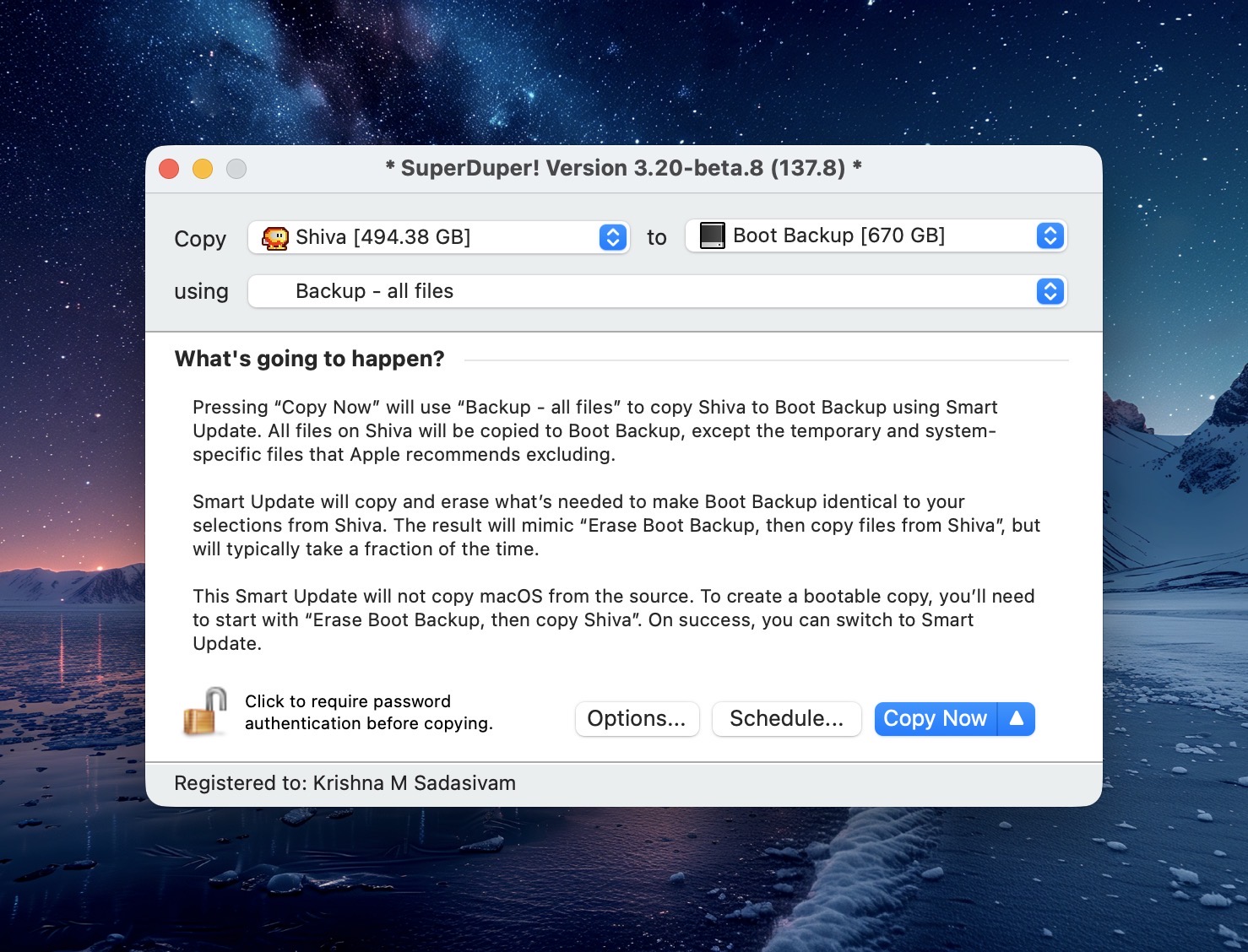Open destination volume popup via its blue chevron

point(1050,236)
